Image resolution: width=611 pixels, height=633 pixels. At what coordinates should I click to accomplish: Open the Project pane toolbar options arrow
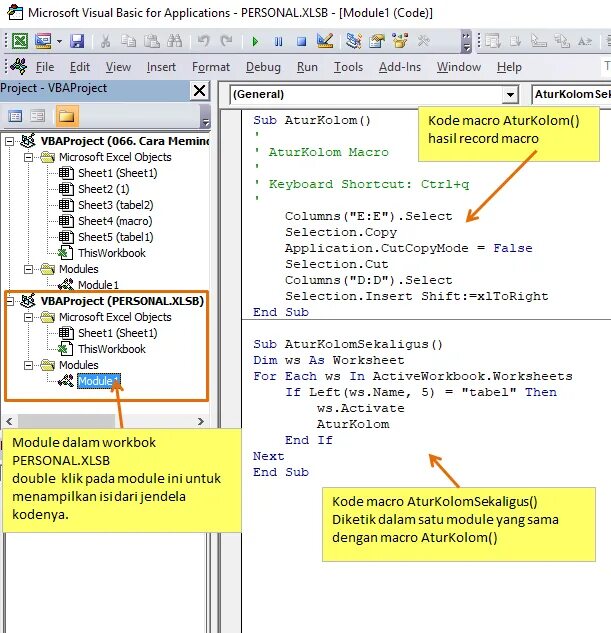click(205, 117)
